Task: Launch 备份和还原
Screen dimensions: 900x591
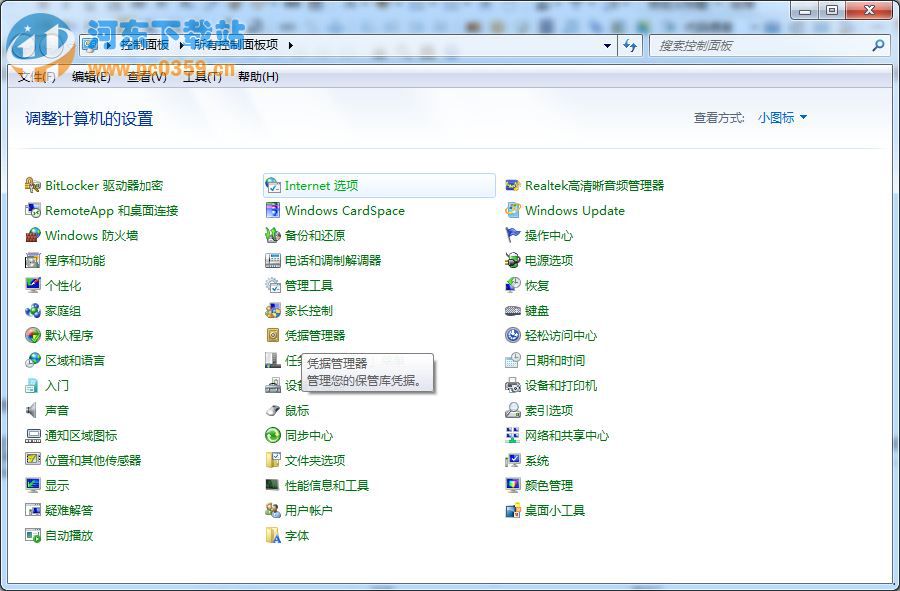Action: (310, 236)
